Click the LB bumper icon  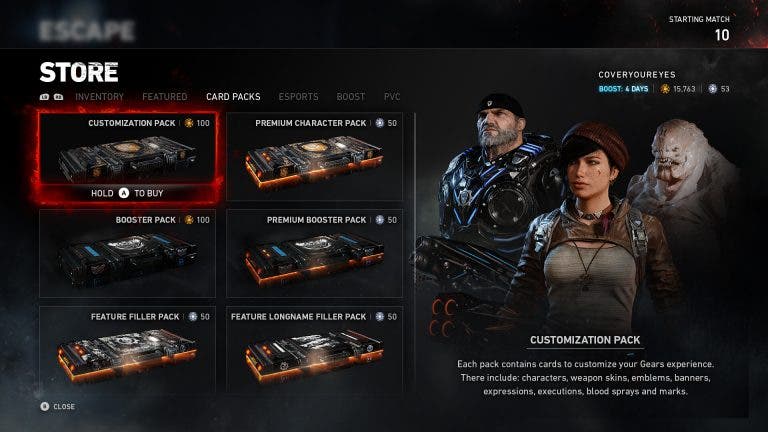(x=45, y=97)
